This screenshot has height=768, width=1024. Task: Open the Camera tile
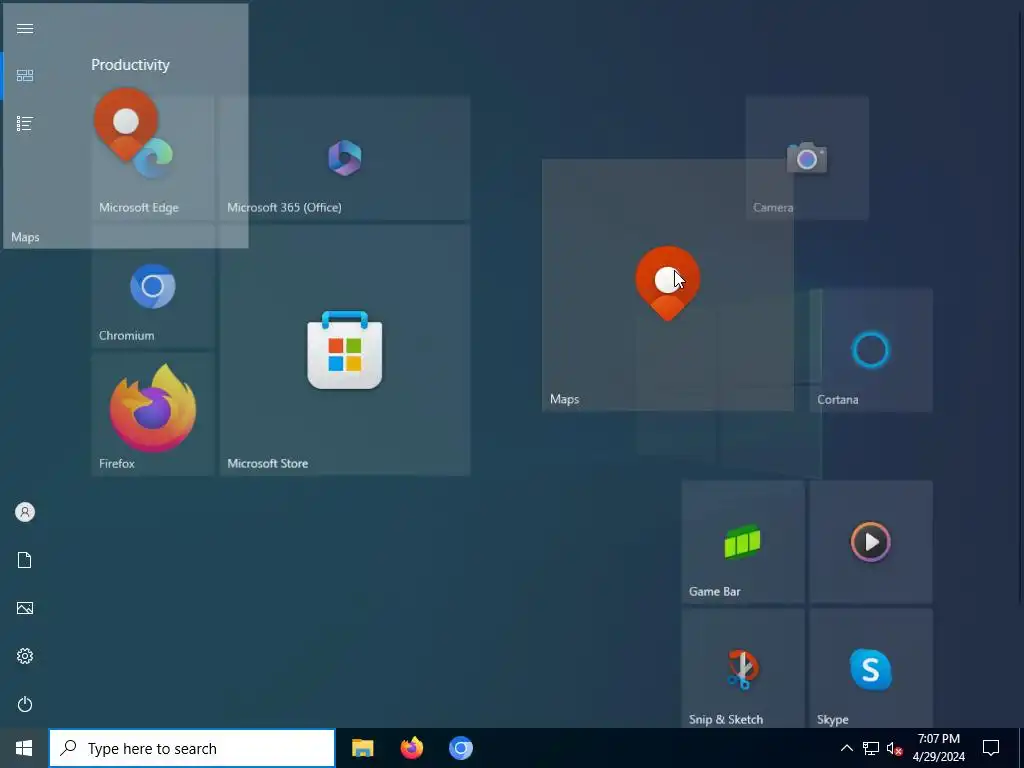807,158
